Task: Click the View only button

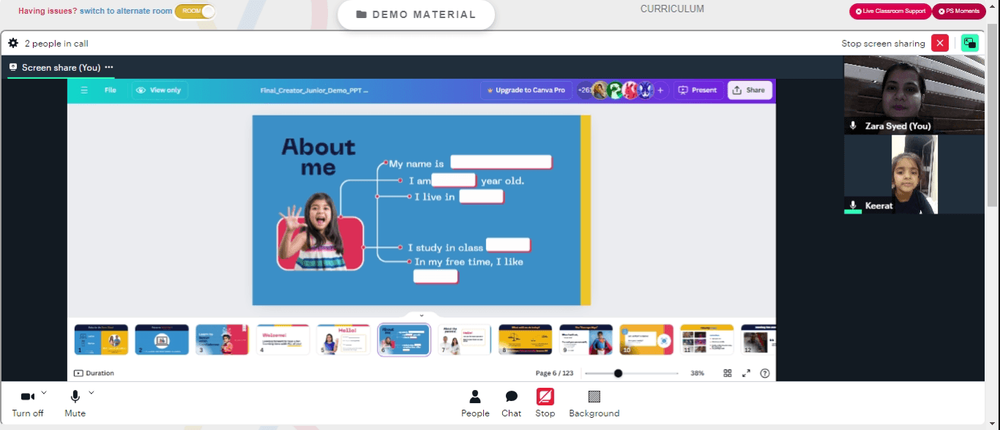Action: [x=159, y=90]
